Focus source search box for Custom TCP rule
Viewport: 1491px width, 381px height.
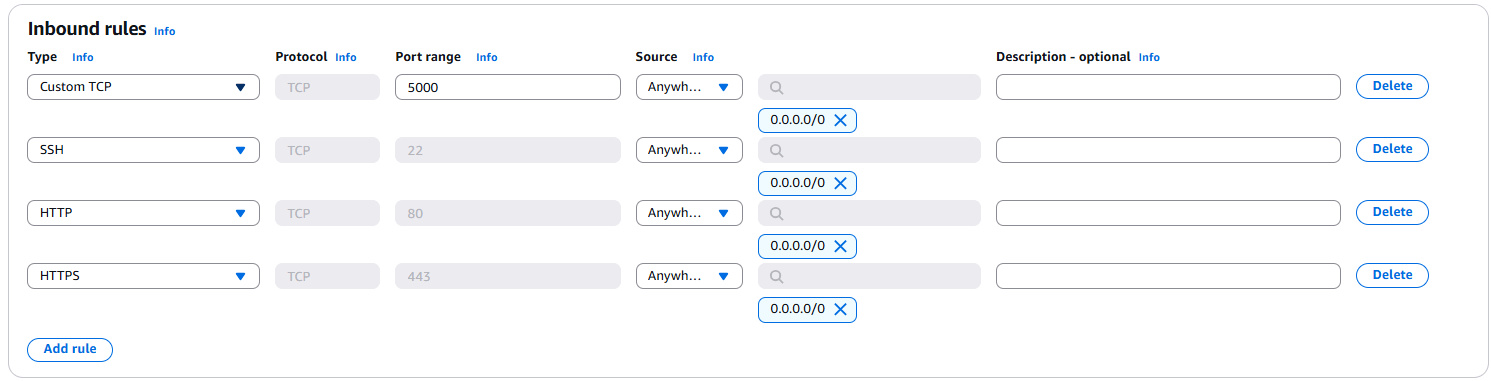tap(869, 87)
